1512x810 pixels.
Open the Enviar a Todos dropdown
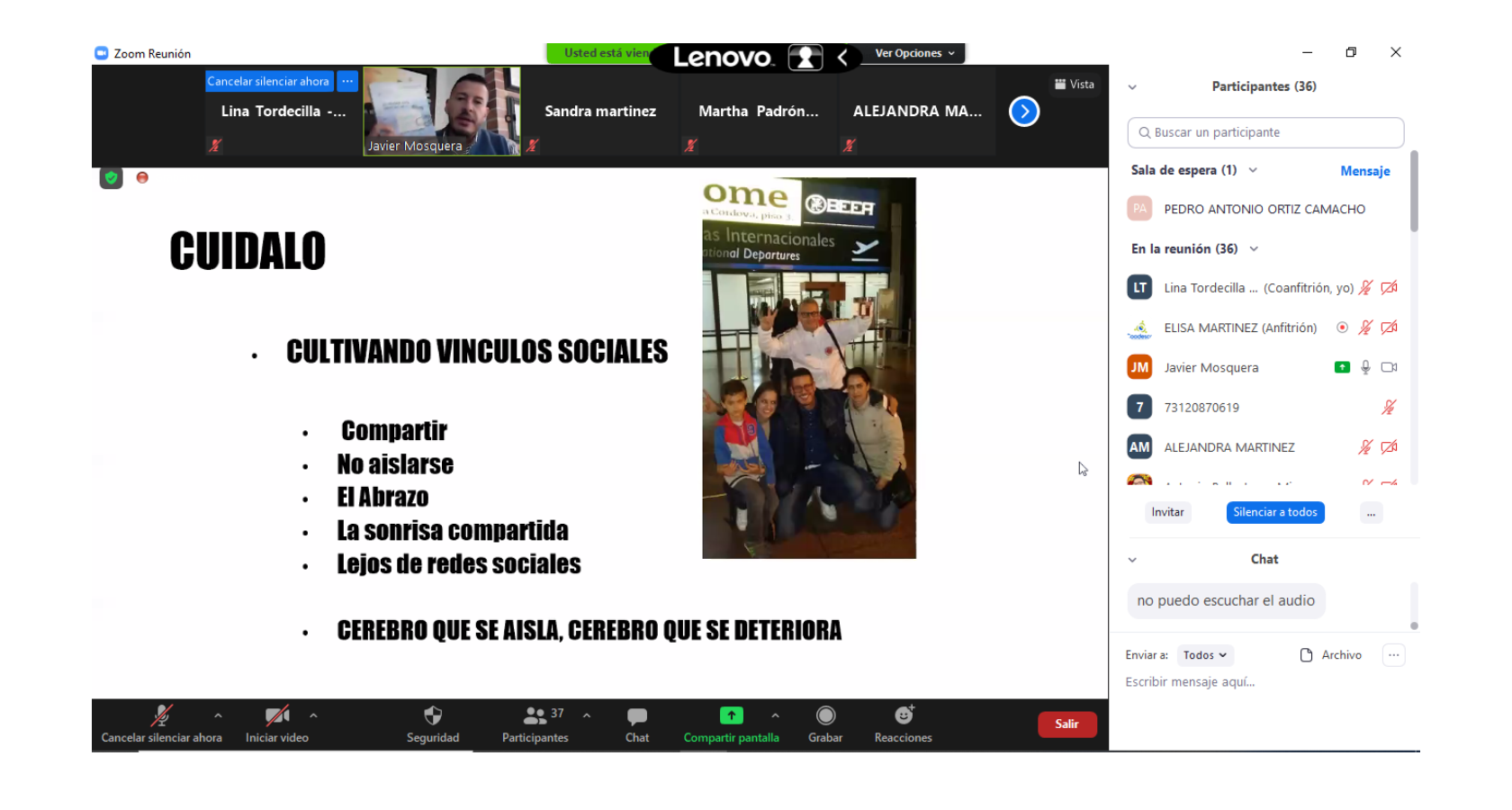pyautogui.click(x=1205, y=655)
